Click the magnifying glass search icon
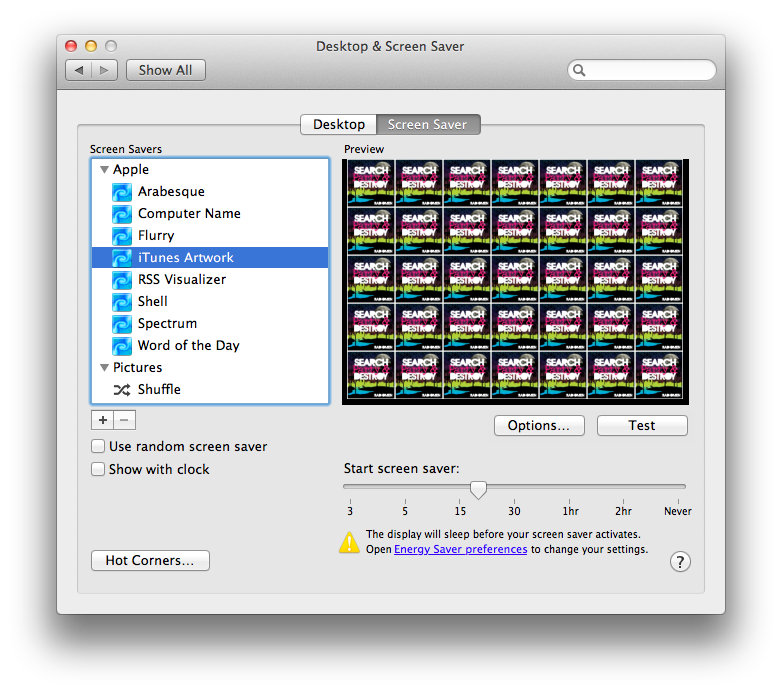This screenshot has height=693, width=782. pos(579,70)
